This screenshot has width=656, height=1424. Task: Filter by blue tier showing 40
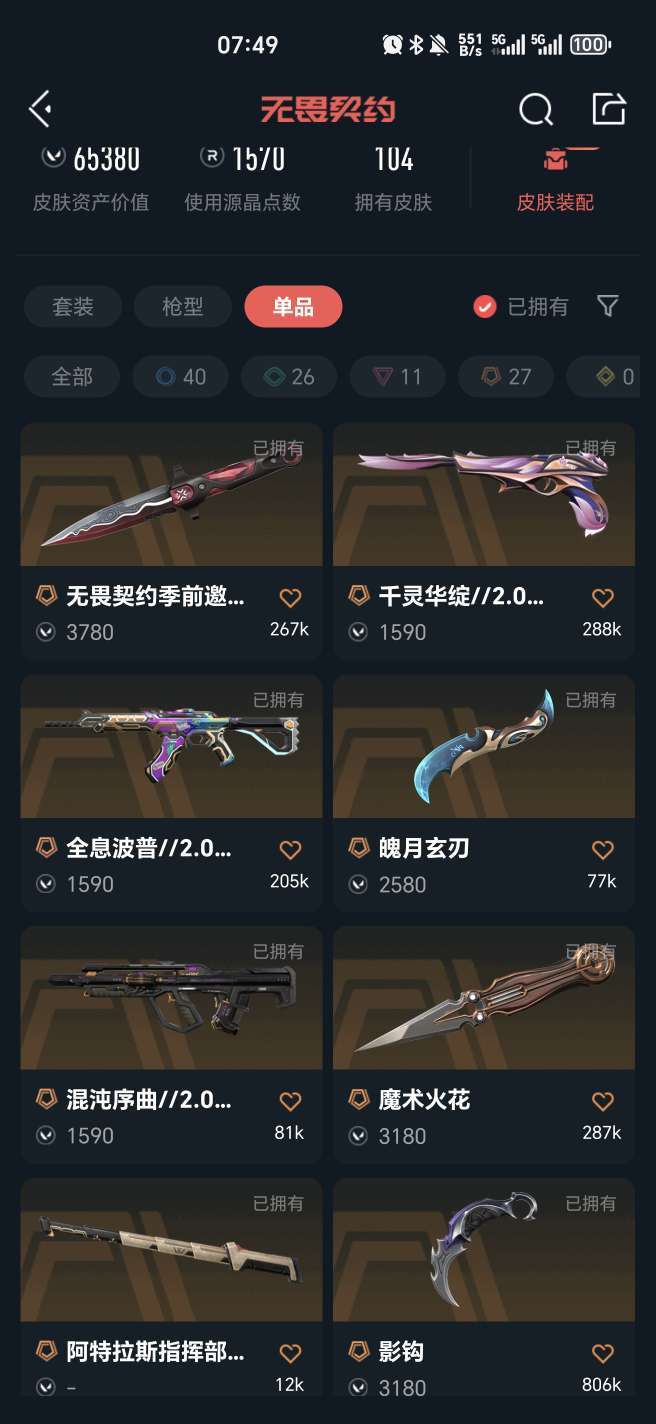[180, 377]
